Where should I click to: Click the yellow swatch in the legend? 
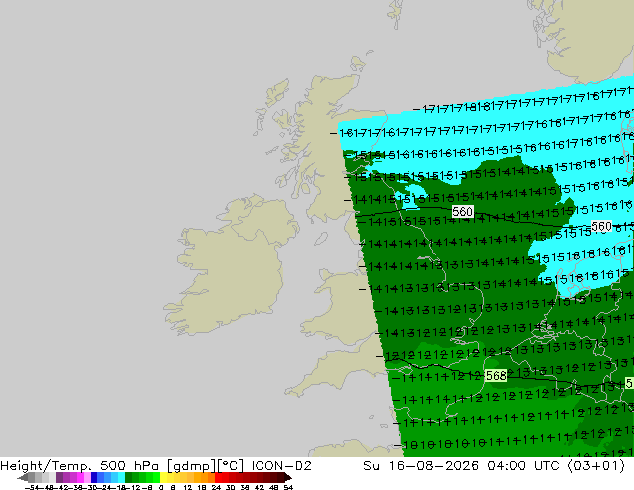point(163,477)
